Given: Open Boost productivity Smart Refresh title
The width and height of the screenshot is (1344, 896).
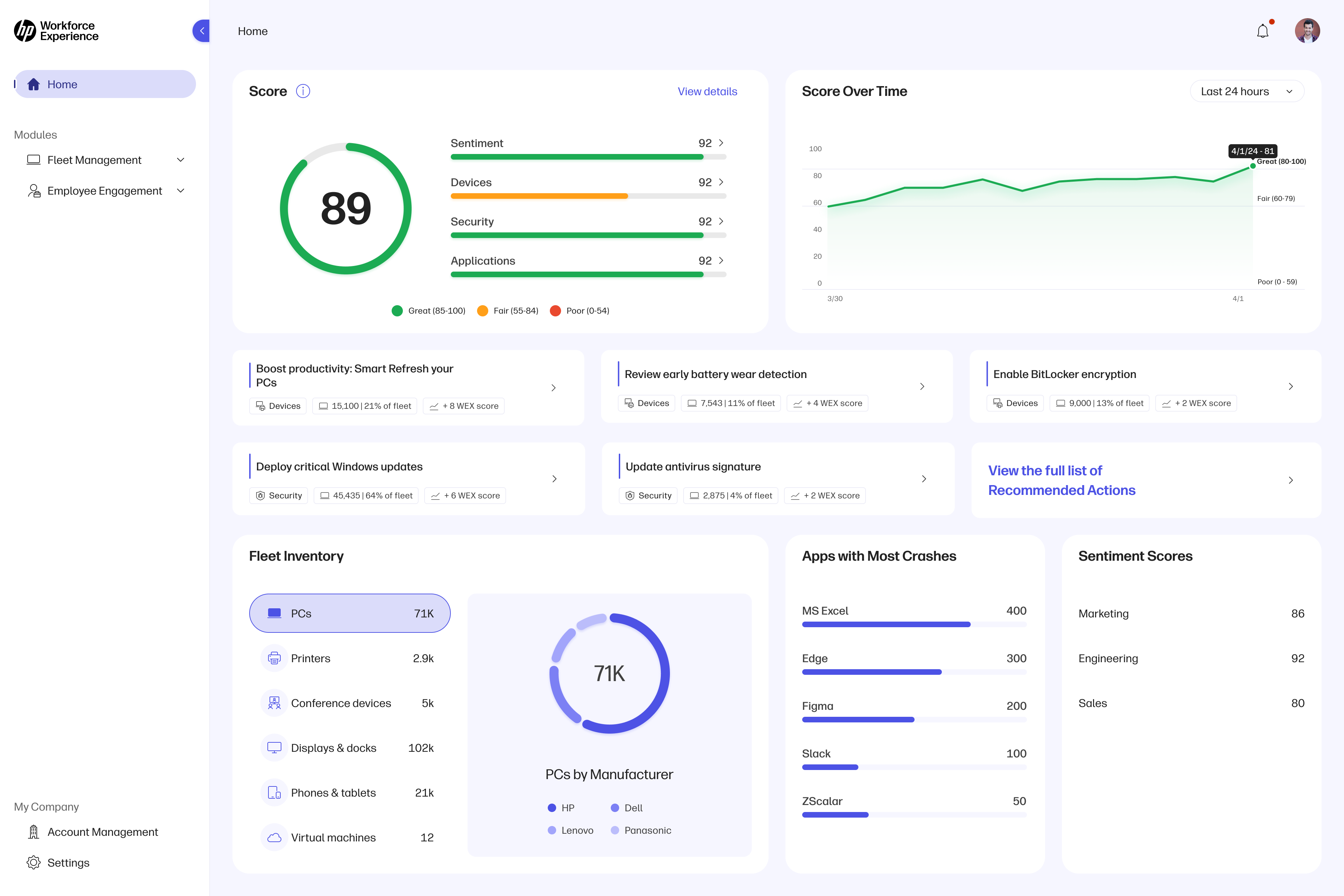Looking at the screenshot, I should click(355, 376).
